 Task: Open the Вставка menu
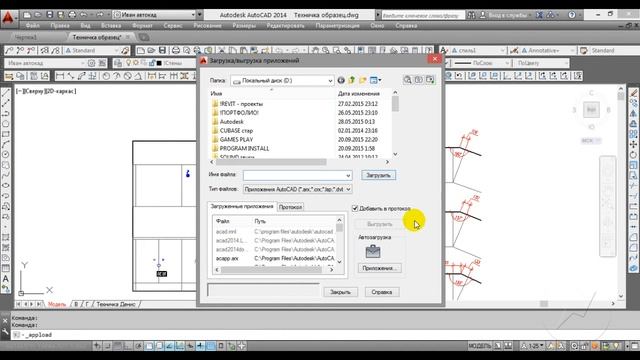click(x=111, y=26)
